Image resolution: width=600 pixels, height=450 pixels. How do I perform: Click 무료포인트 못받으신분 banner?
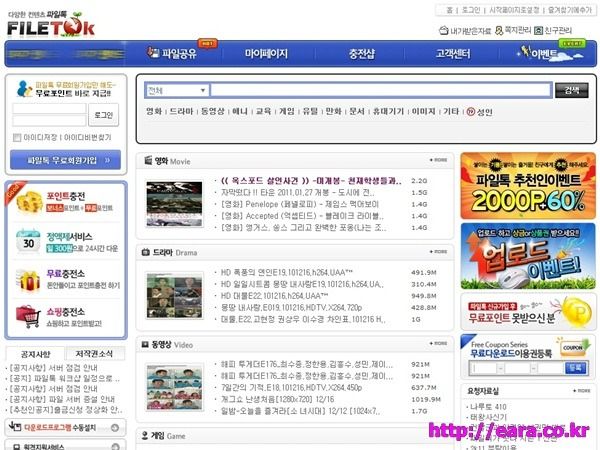tap(528, 311)
